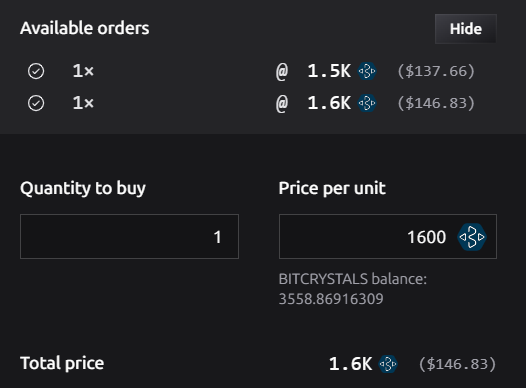Screen dimensions: 526x388
Task: Click the ($137.66) dollar value
Action: (x=436, y=71)
